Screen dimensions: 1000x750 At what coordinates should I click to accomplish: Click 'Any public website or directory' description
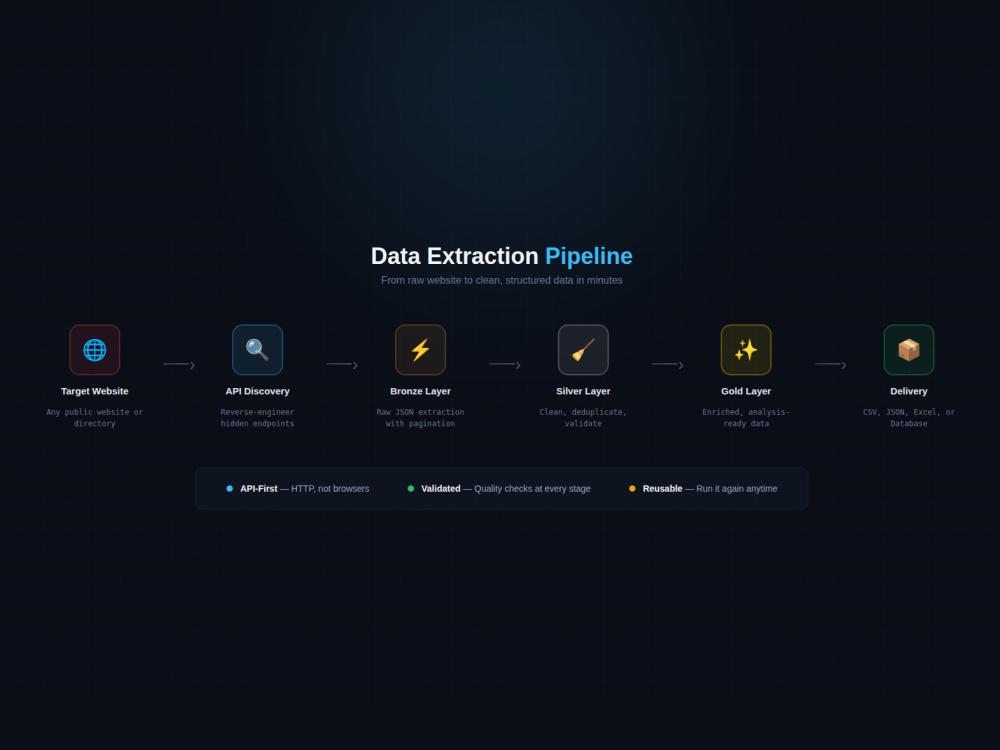(x=94, y=418)
